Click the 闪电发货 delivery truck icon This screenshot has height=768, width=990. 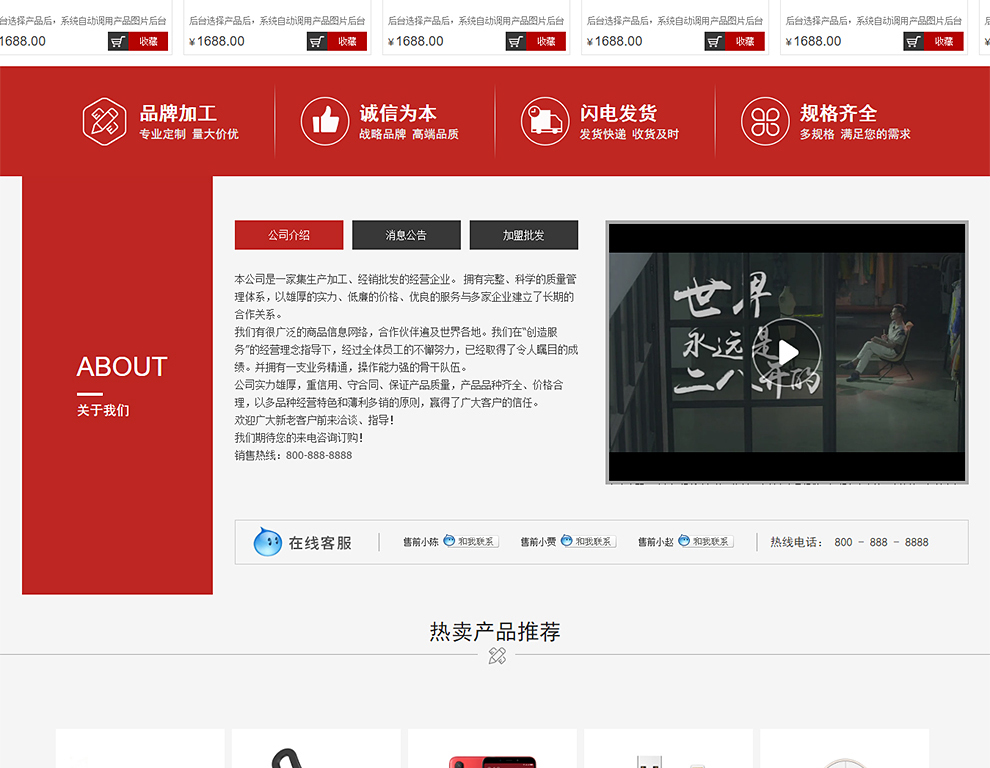(x=545, y=121)
